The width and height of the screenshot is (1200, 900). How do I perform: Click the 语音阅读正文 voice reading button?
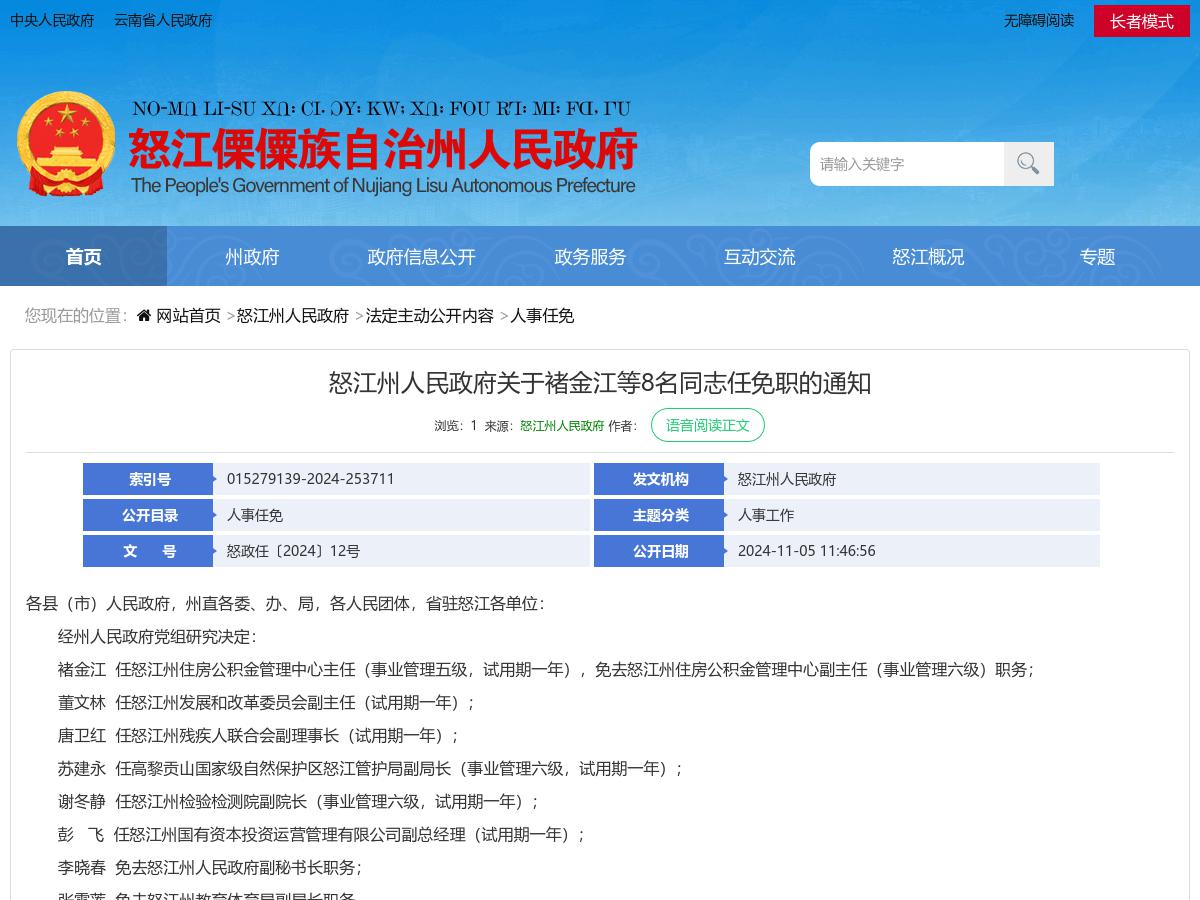coord(708,425)
